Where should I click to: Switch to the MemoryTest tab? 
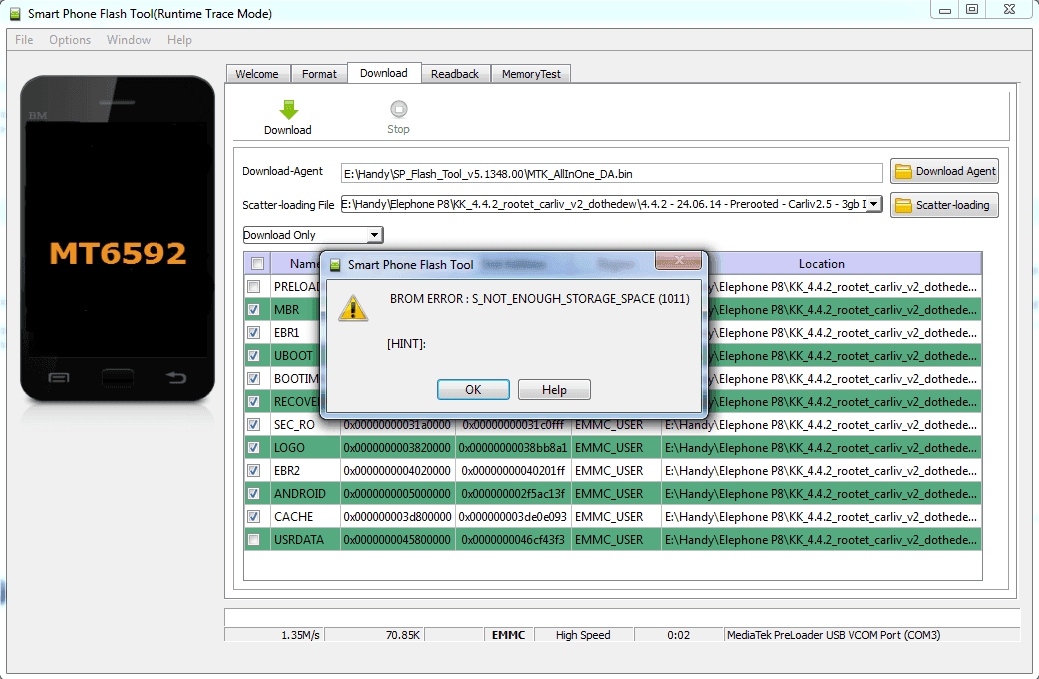(531, 74)
